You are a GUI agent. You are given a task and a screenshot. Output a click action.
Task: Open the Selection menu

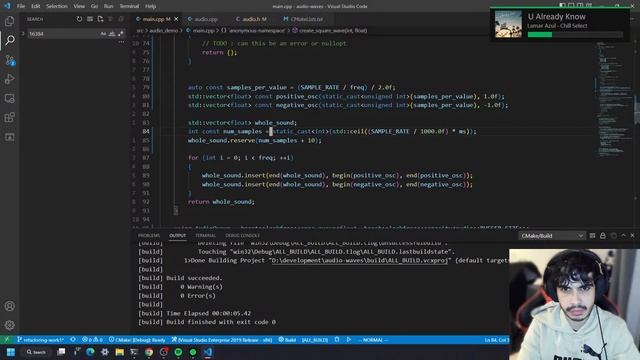tap(57, 6)
